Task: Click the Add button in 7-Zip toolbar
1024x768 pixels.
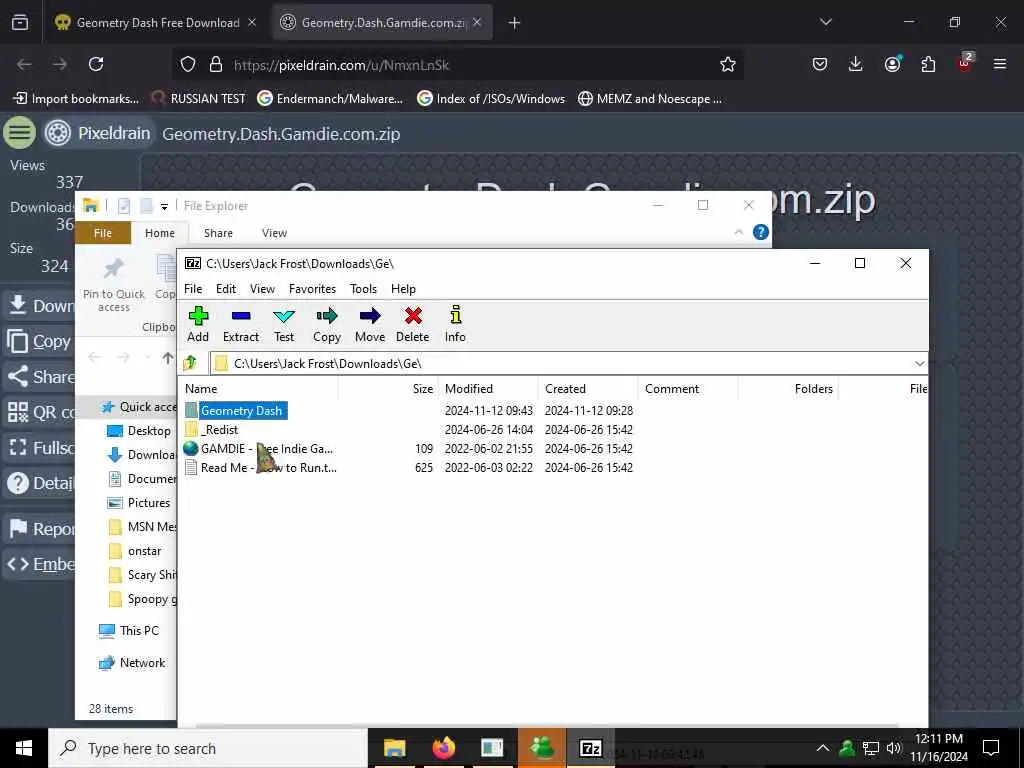Action: [x=198, y=324]
